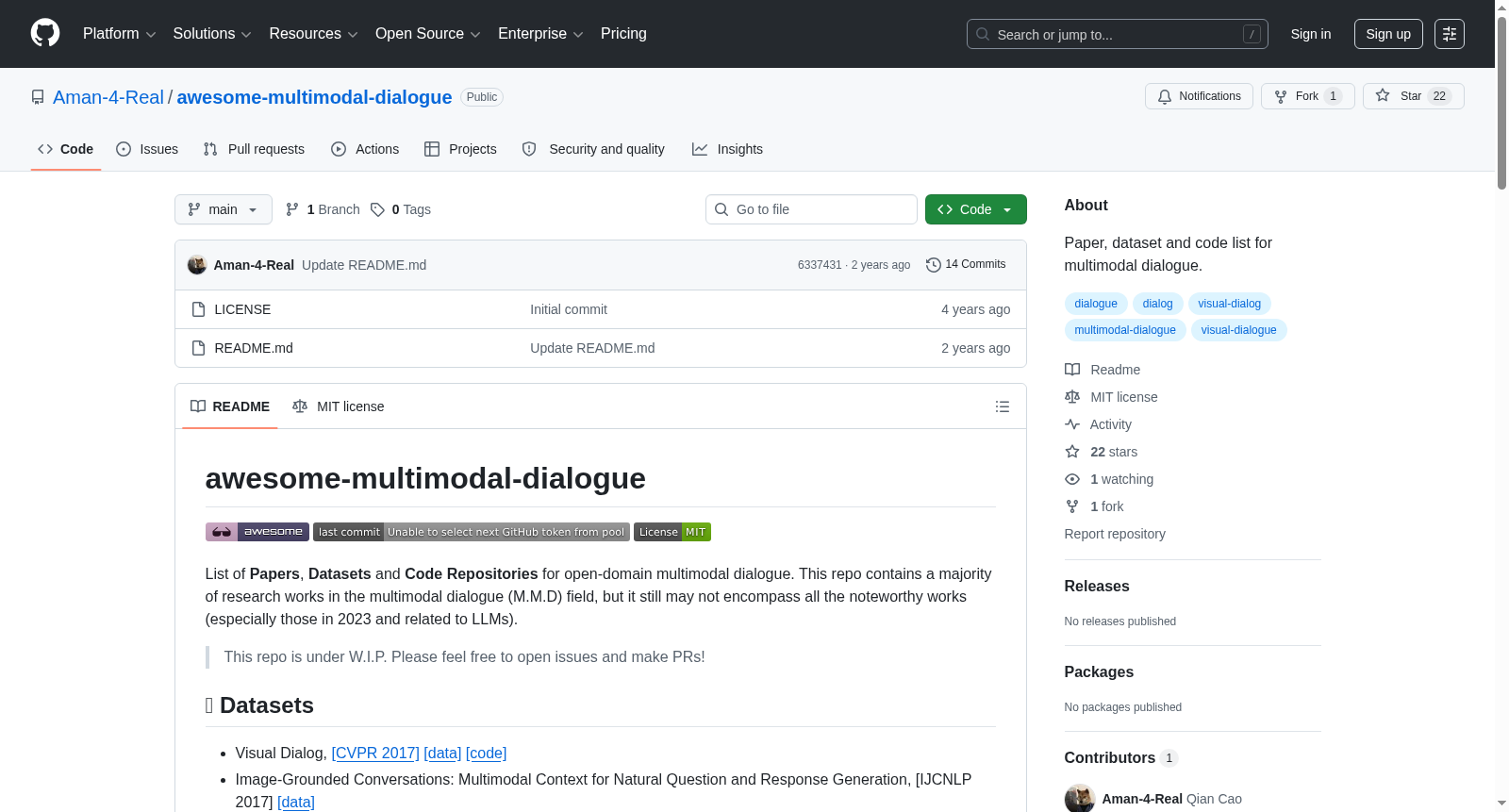The image size is (1509, 812).
Task: Click the visual-dialog topic tag
Action: coord(1230,304)
